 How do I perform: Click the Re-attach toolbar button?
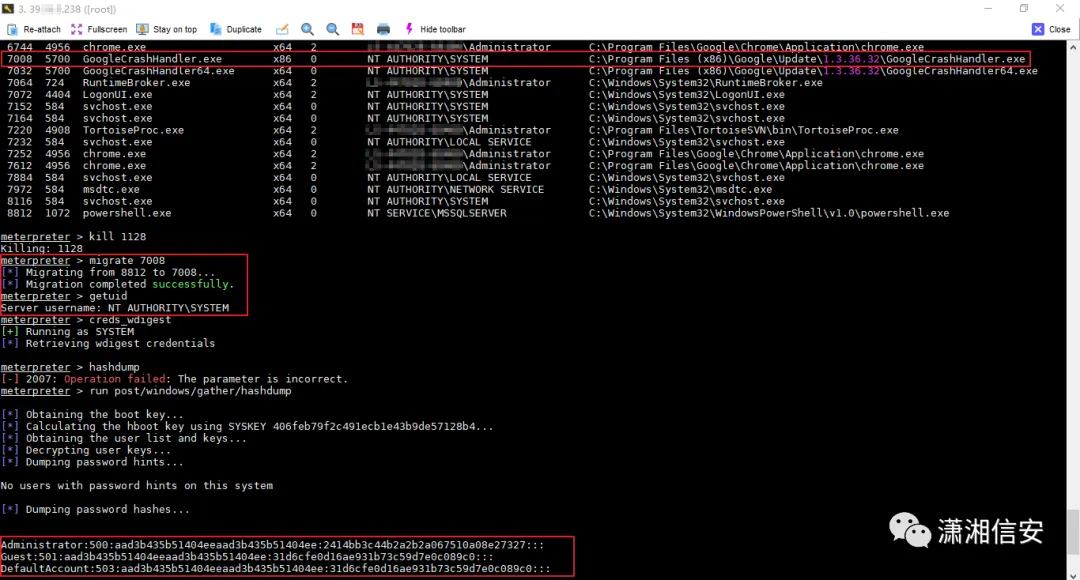(x=33, y=30)
